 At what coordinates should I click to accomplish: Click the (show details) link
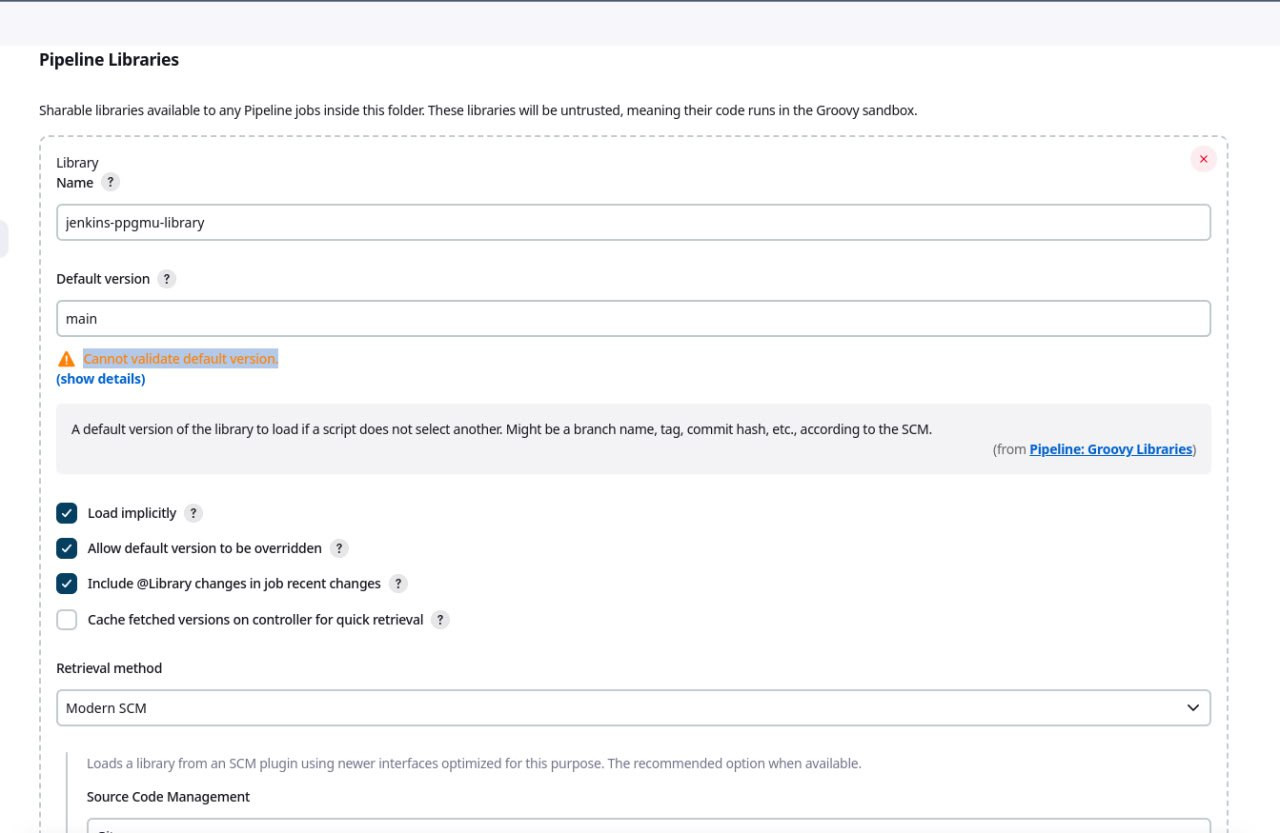101,379
